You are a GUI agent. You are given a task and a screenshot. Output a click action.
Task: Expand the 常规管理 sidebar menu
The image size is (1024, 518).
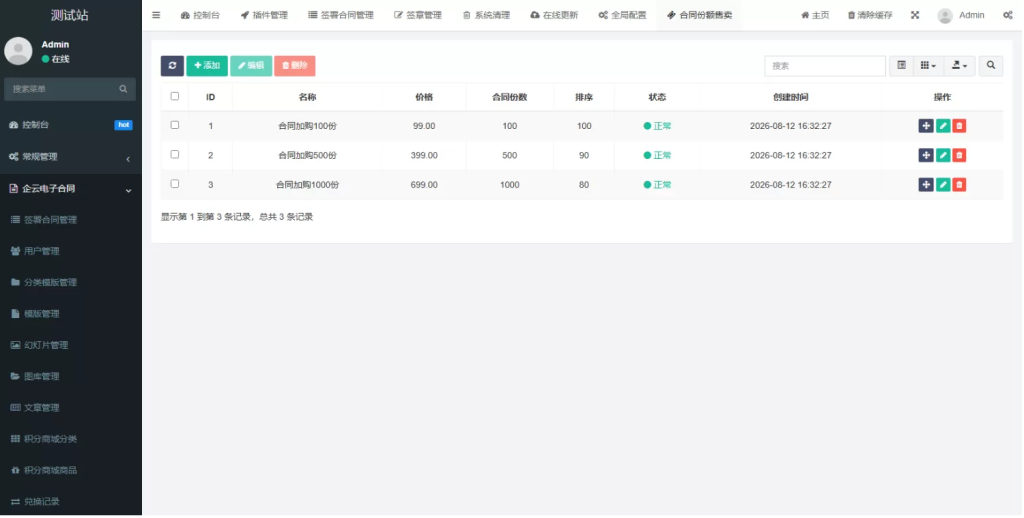click(71, 157)
